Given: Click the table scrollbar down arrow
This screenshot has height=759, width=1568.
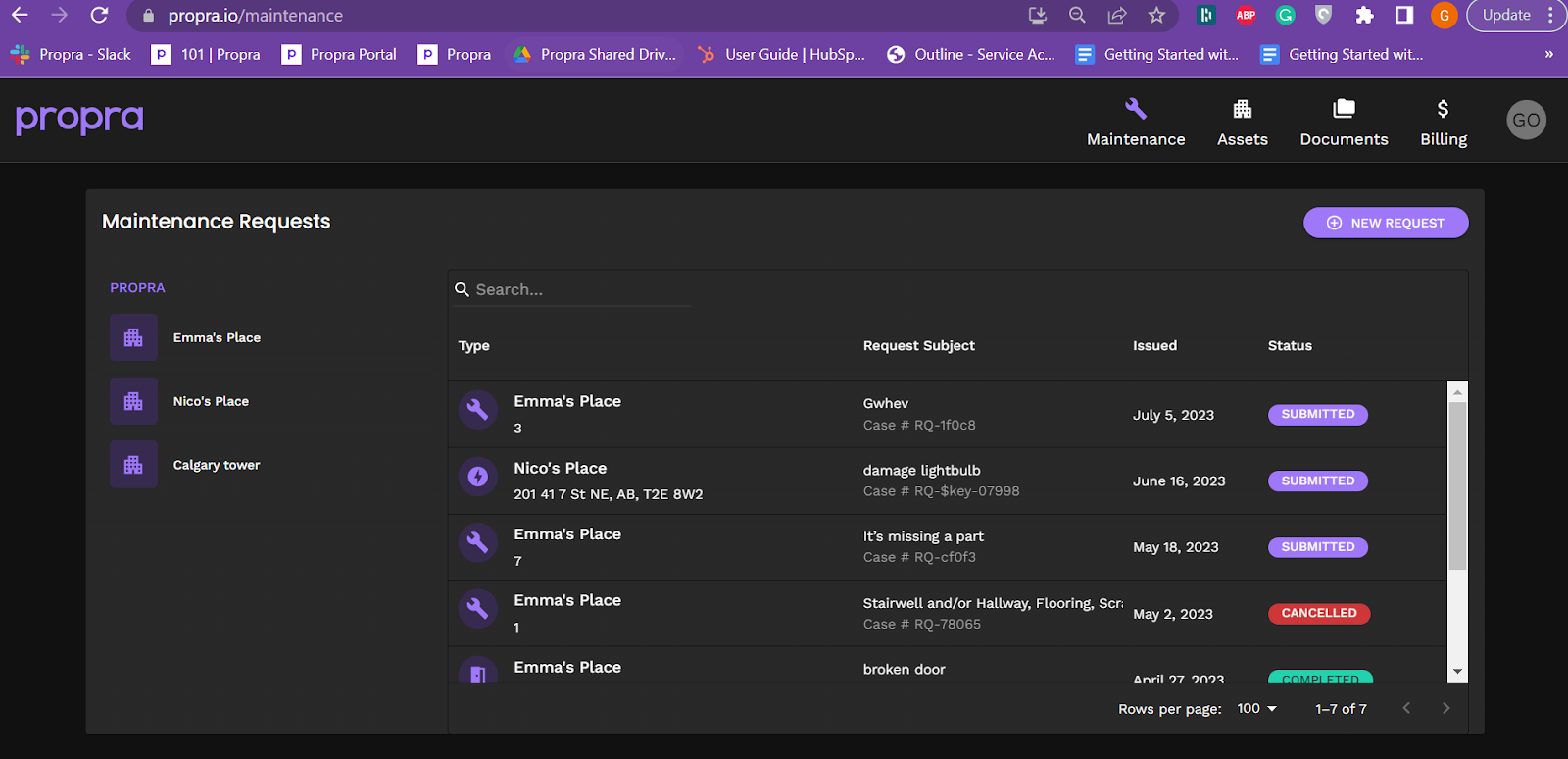Looking at the screenshot, I should click(1457, 672).
